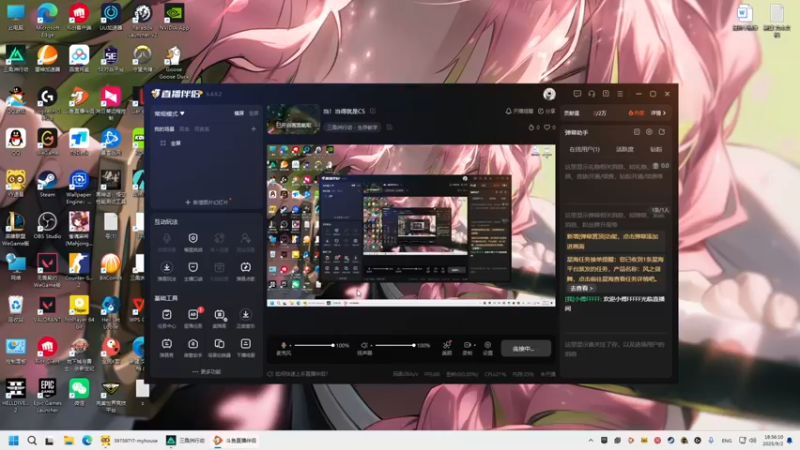Click 如何快速上手直播伴侣 help link
This screenshot has width=800, height=450.
point(297,374)
